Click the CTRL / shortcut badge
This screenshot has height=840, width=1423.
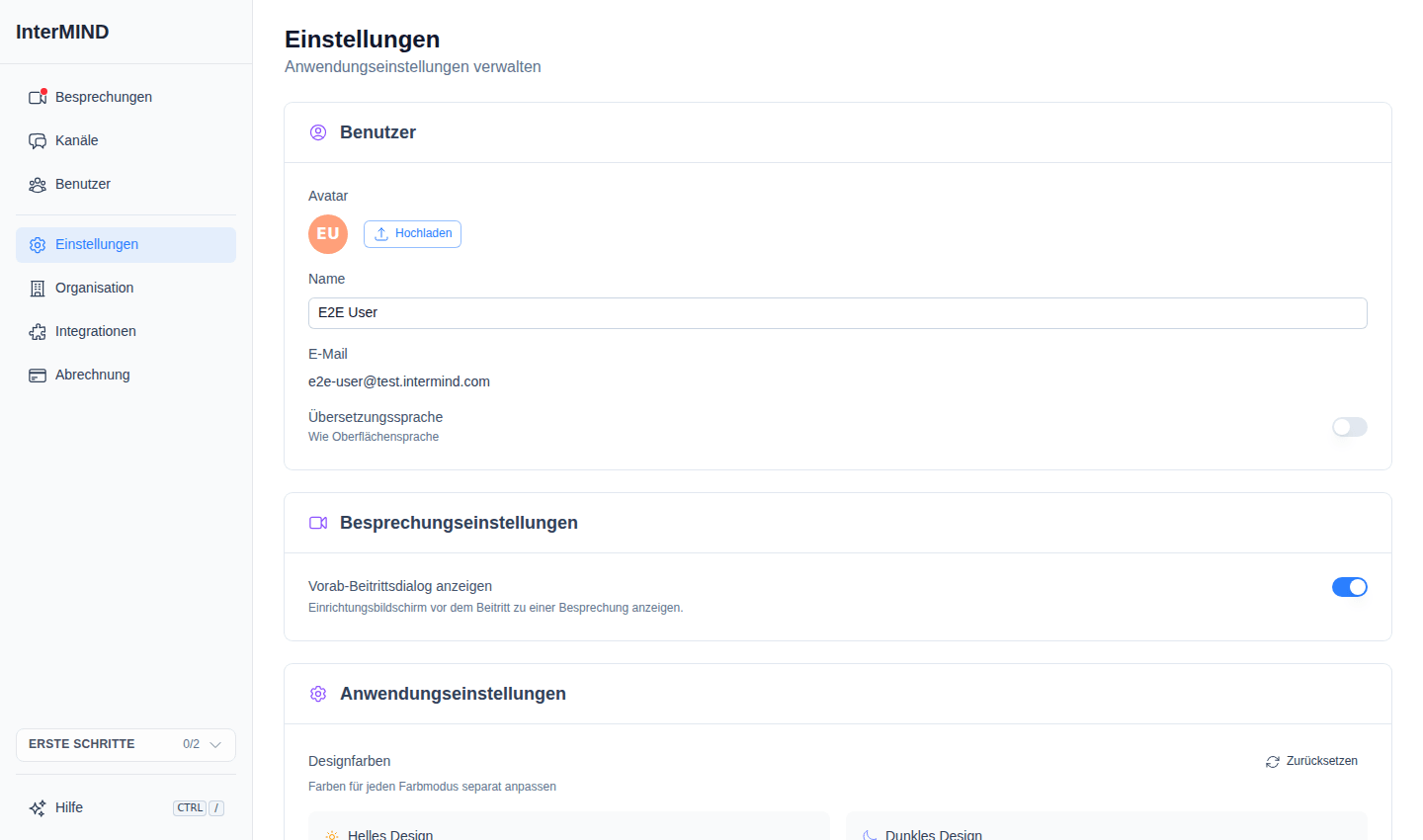pyautogui.click(x=199, y=808)
